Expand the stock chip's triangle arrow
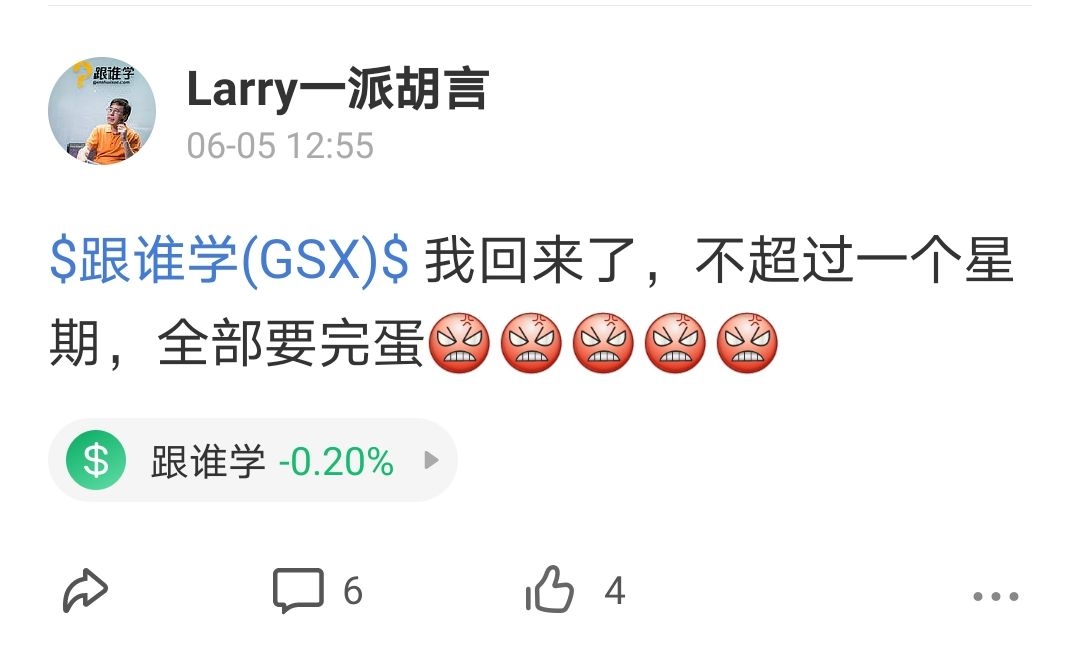Viewport: 1076px width, 658px height. click(431, 460)
